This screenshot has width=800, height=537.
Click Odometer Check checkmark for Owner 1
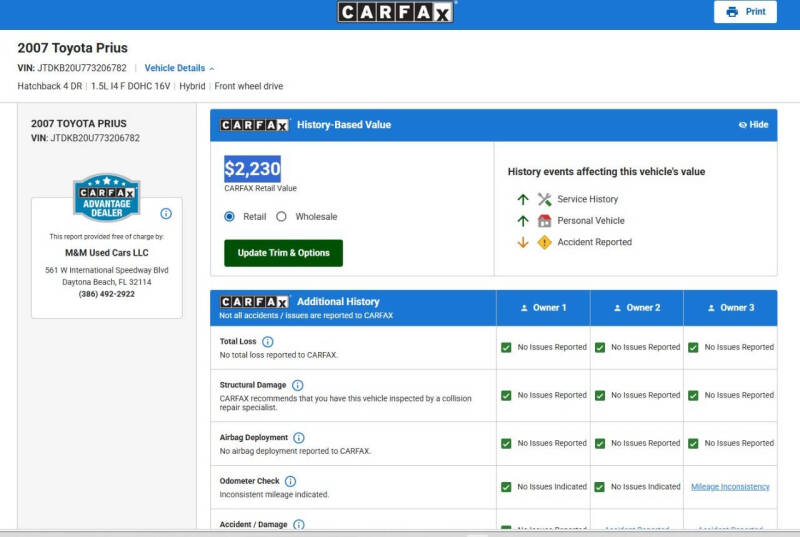pos(506,487)
